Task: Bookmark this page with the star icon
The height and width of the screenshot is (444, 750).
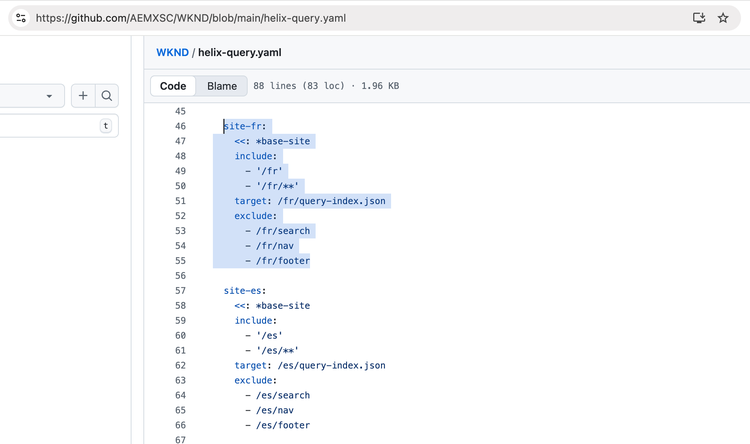Action: [x=723, y=18]
